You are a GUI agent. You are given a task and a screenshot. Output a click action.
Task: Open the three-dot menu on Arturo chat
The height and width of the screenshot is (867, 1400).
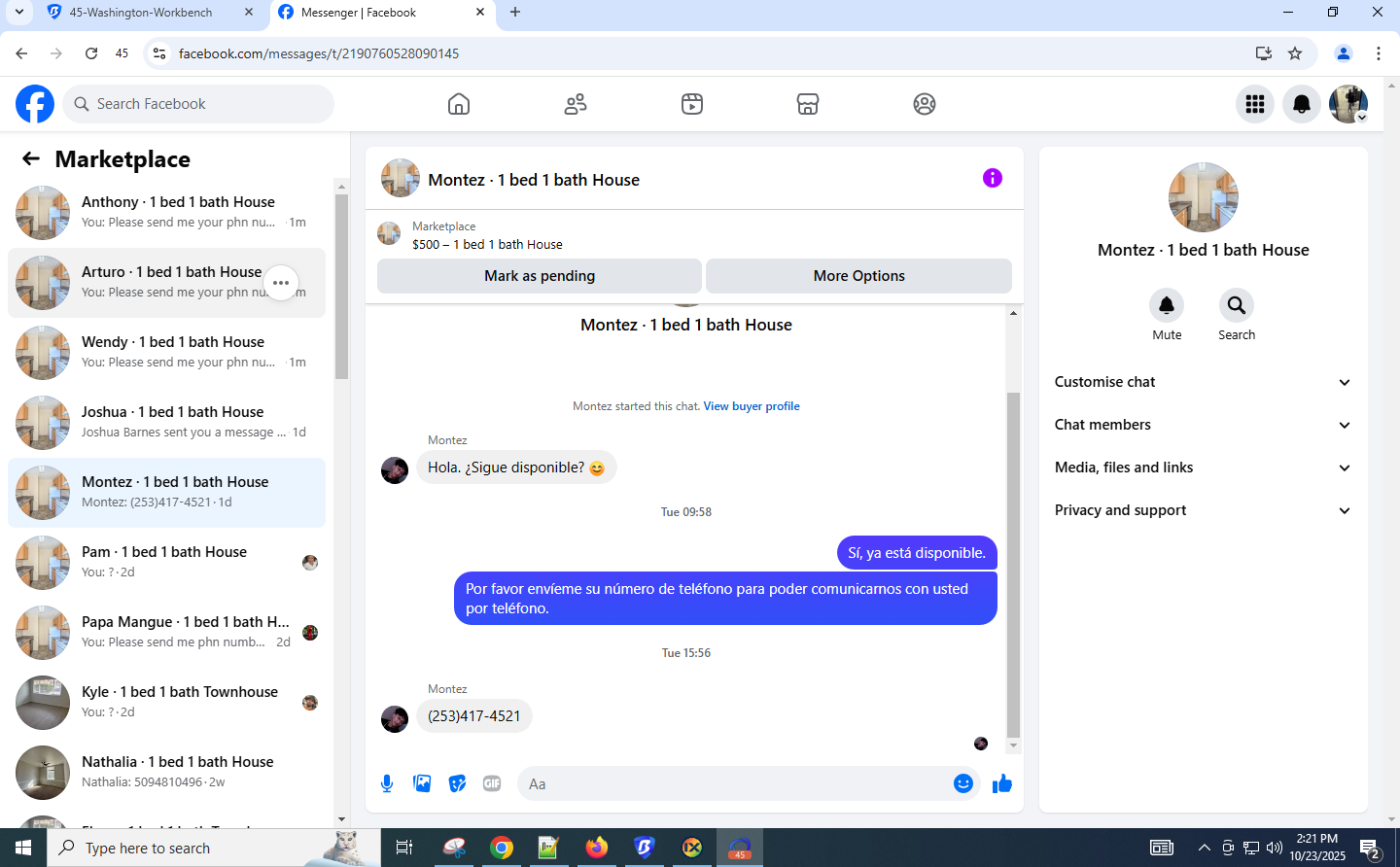[281, 283]
